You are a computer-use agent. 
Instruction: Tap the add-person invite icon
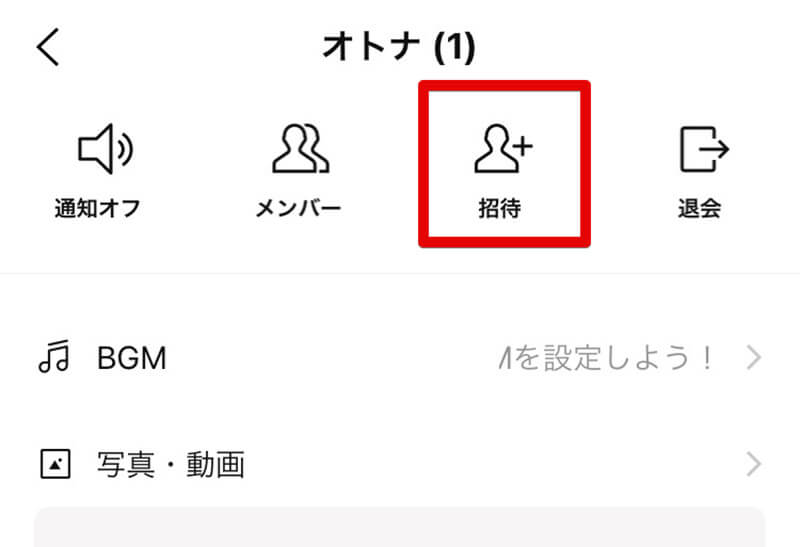pos(504,148)
